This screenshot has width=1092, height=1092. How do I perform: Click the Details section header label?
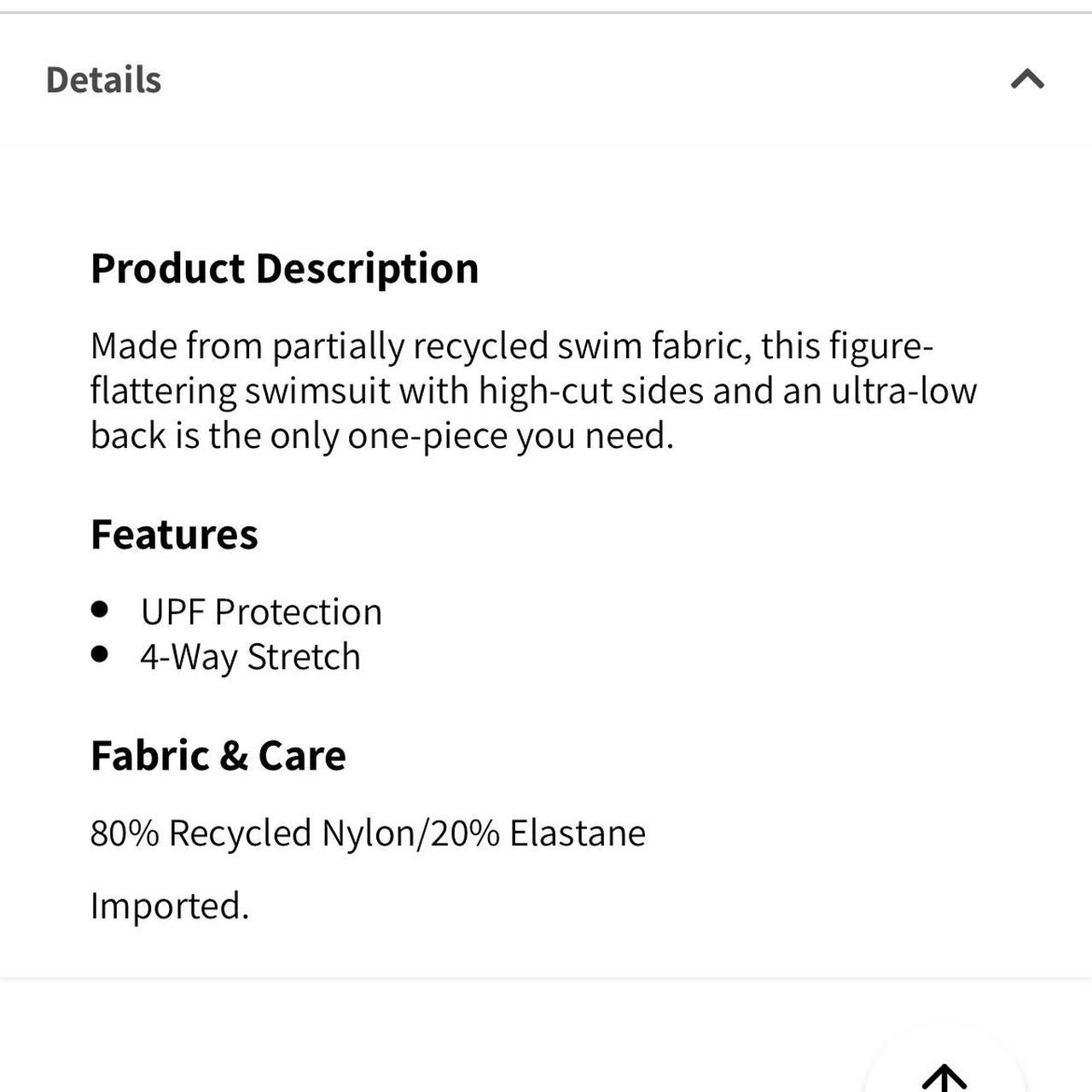pyautogui.click(x=103, y=80)
